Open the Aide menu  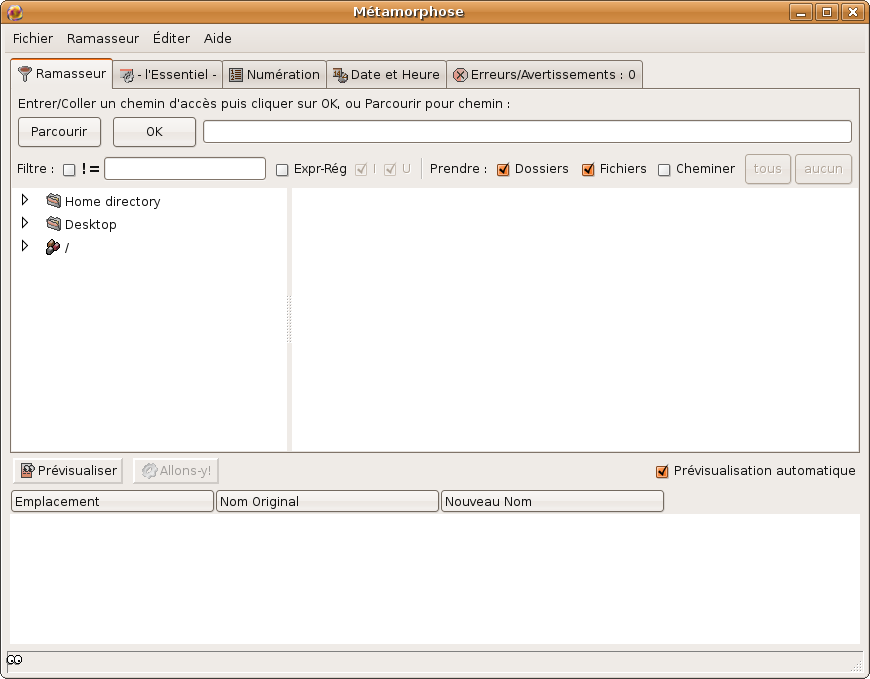coord(218,38)
